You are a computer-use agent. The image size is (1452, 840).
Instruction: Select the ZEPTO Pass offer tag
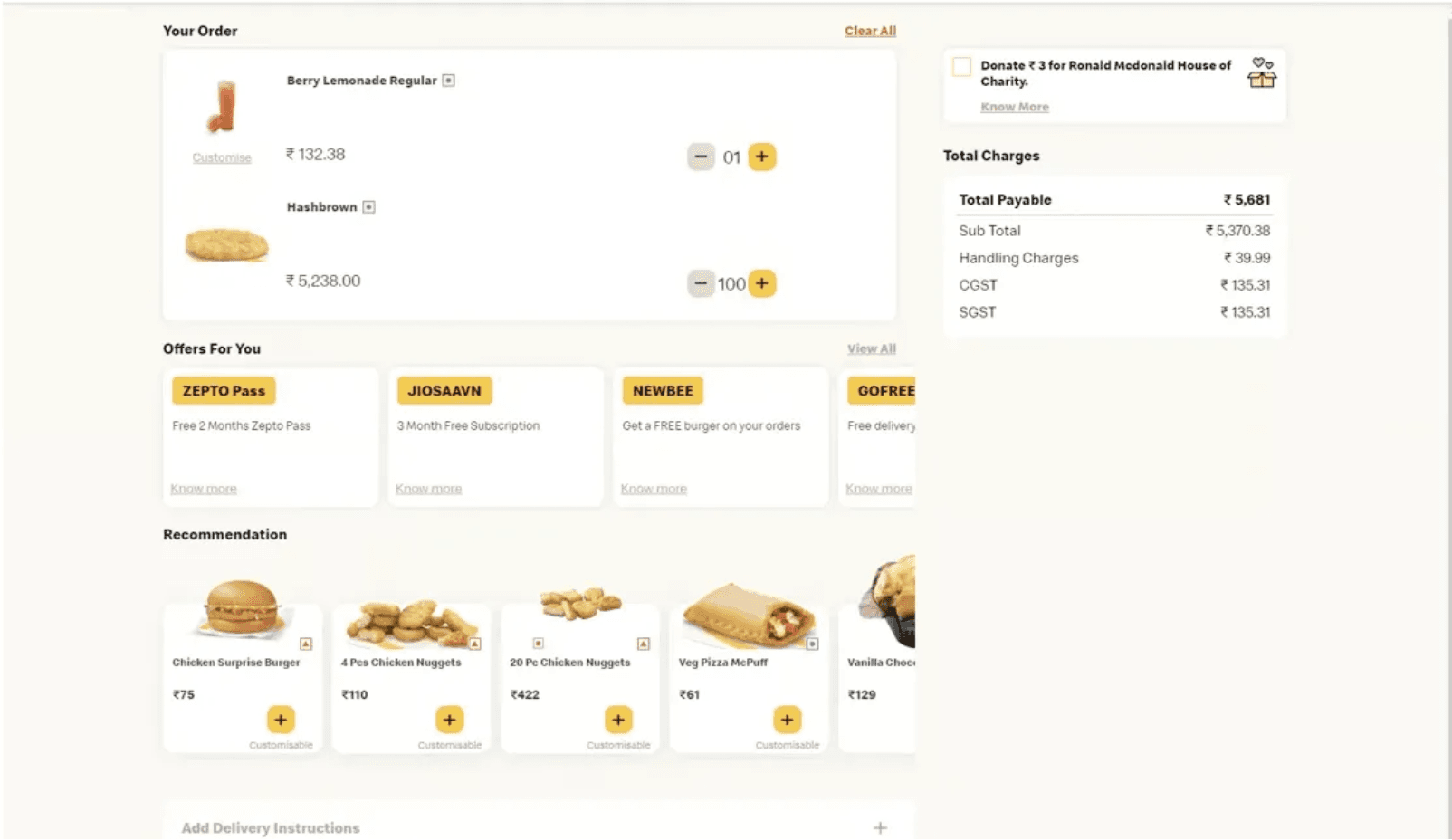(224, 391)
